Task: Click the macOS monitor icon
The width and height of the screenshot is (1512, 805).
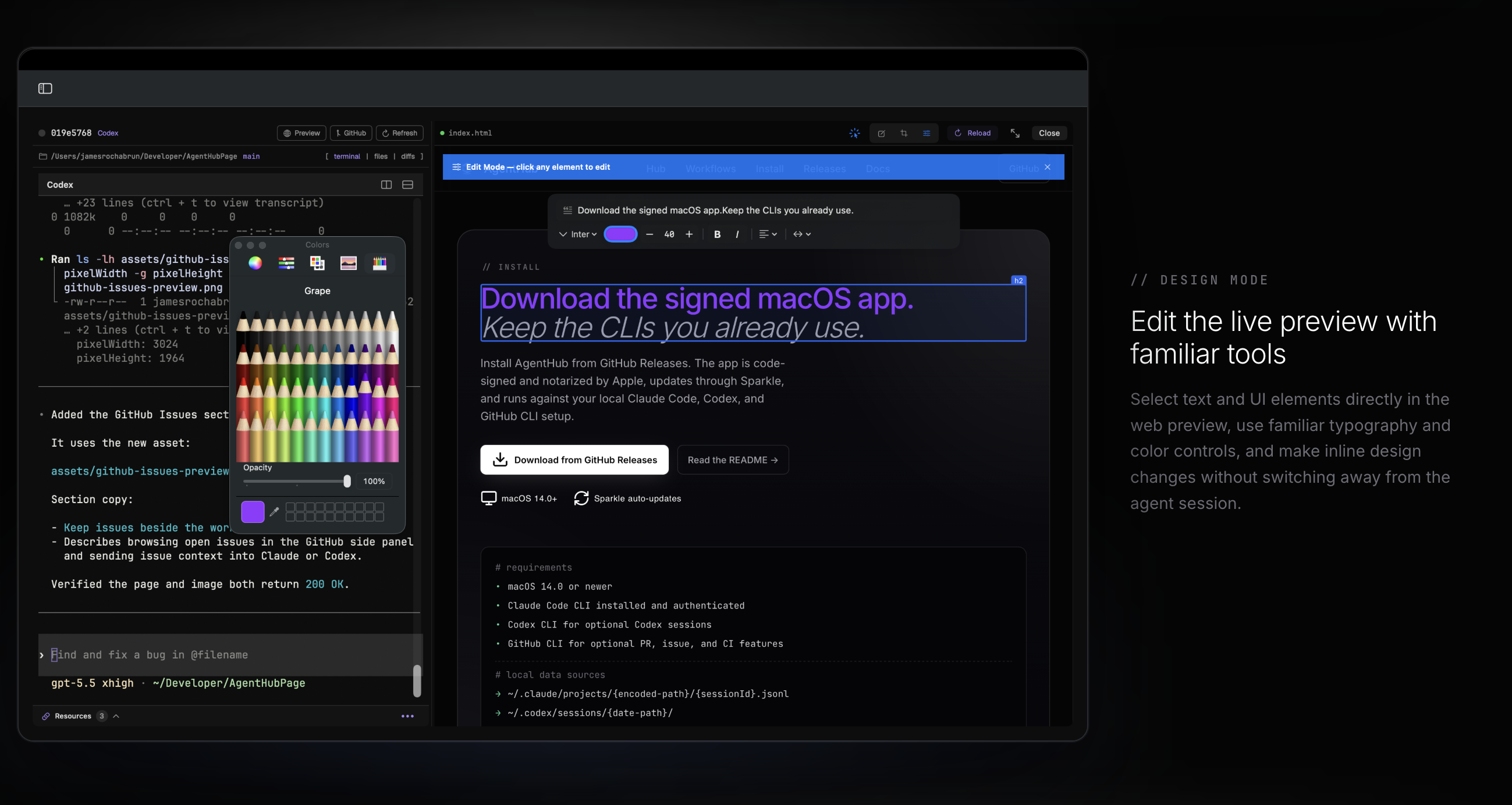Action: click(x=488, y=498)
